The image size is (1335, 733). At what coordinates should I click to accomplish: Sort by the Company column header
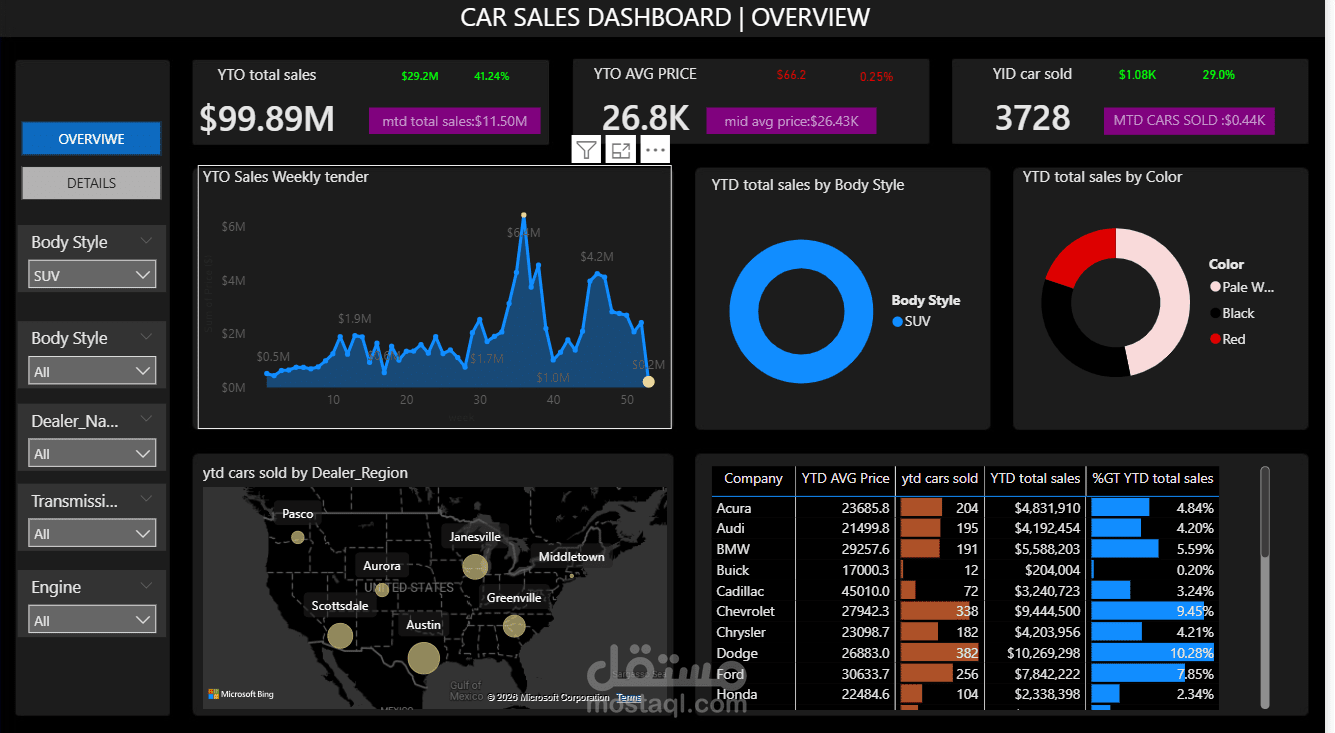coord(753,479)
